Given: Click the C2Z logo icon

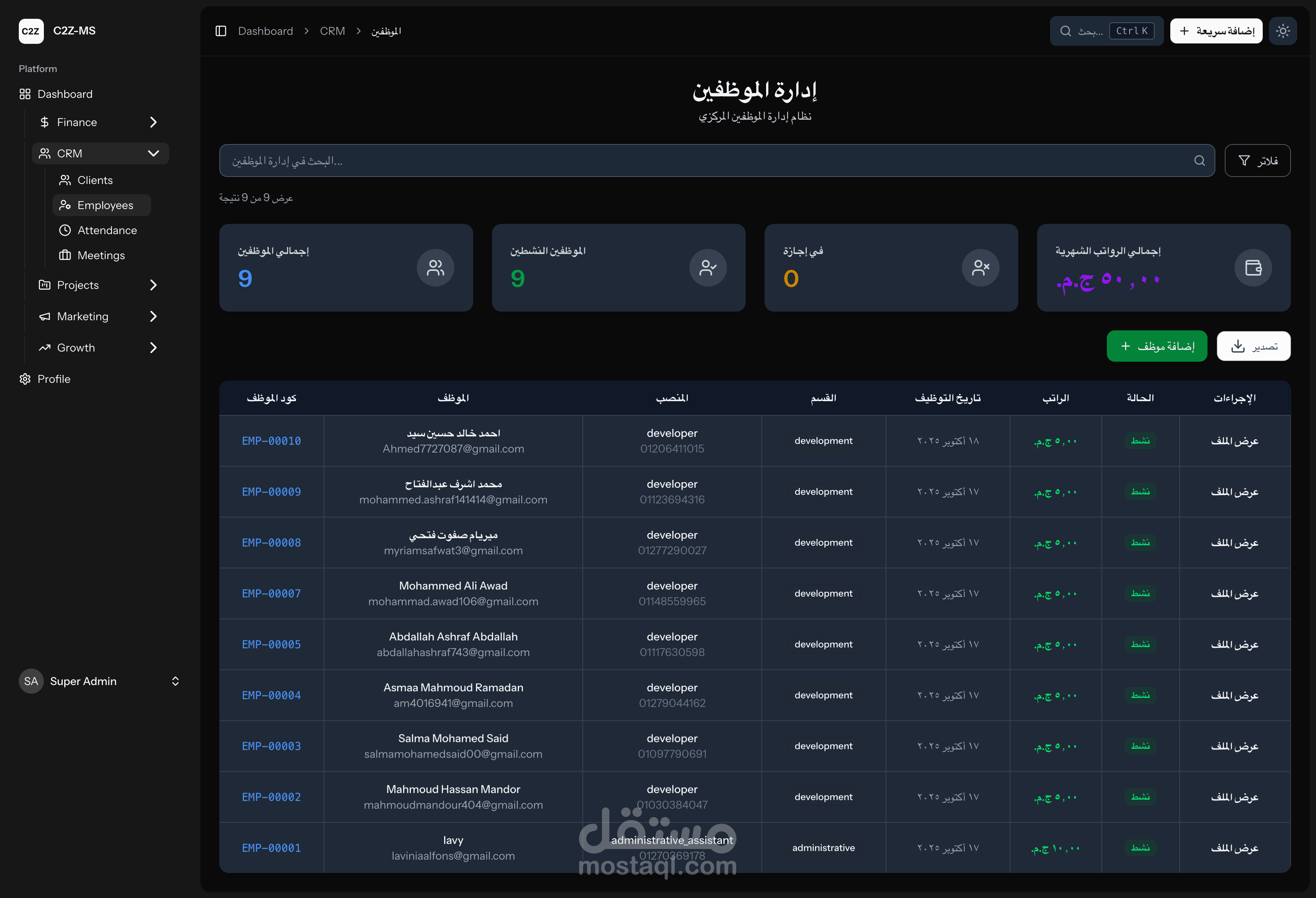Looking at the screenshot, I should point(31,31).
